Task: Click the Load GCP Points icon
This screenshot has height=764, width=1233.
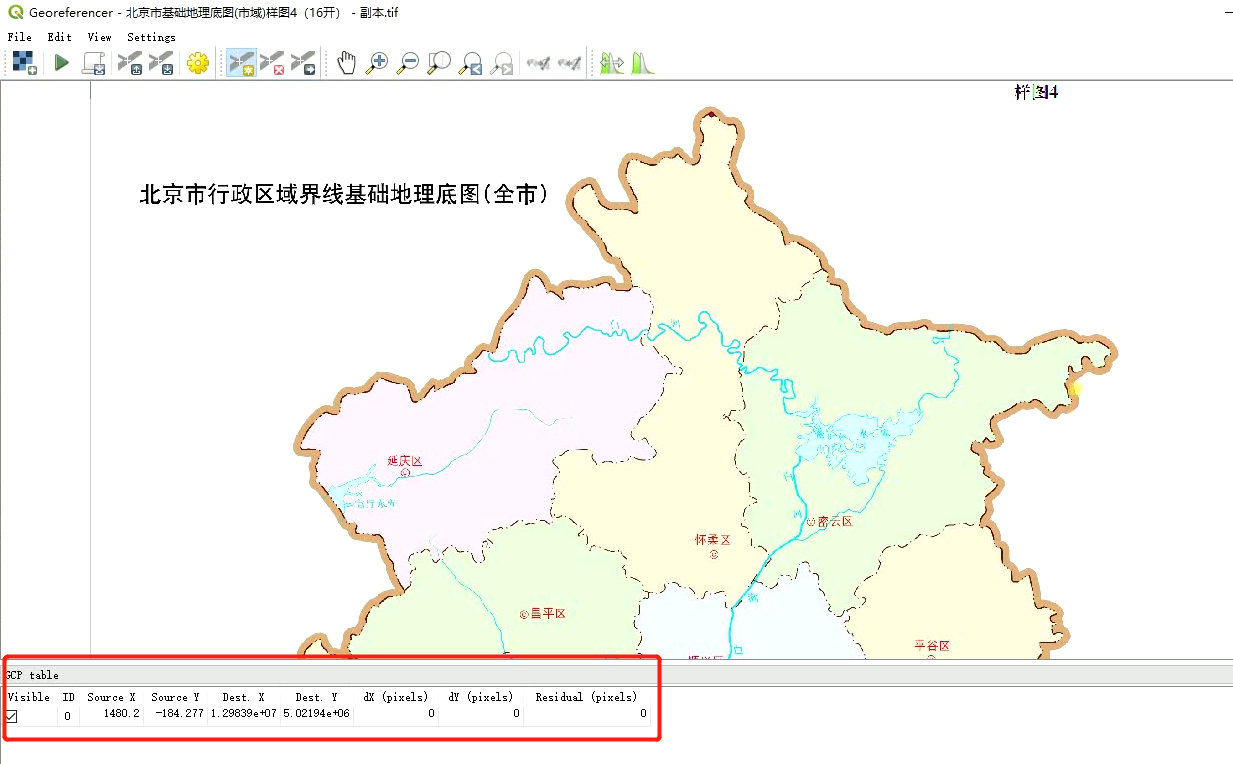Action: coord(130,63)
